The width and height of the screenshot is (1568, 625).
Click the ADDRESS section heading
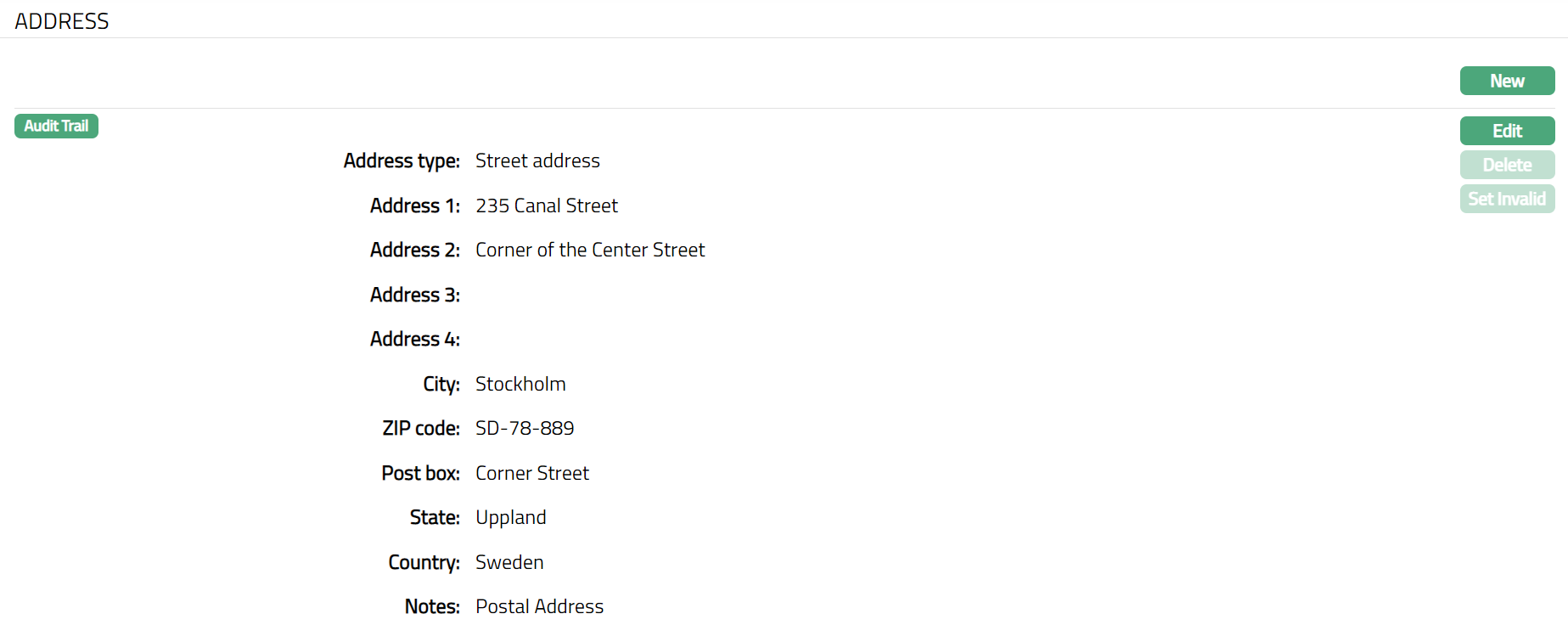click(62, 21)
